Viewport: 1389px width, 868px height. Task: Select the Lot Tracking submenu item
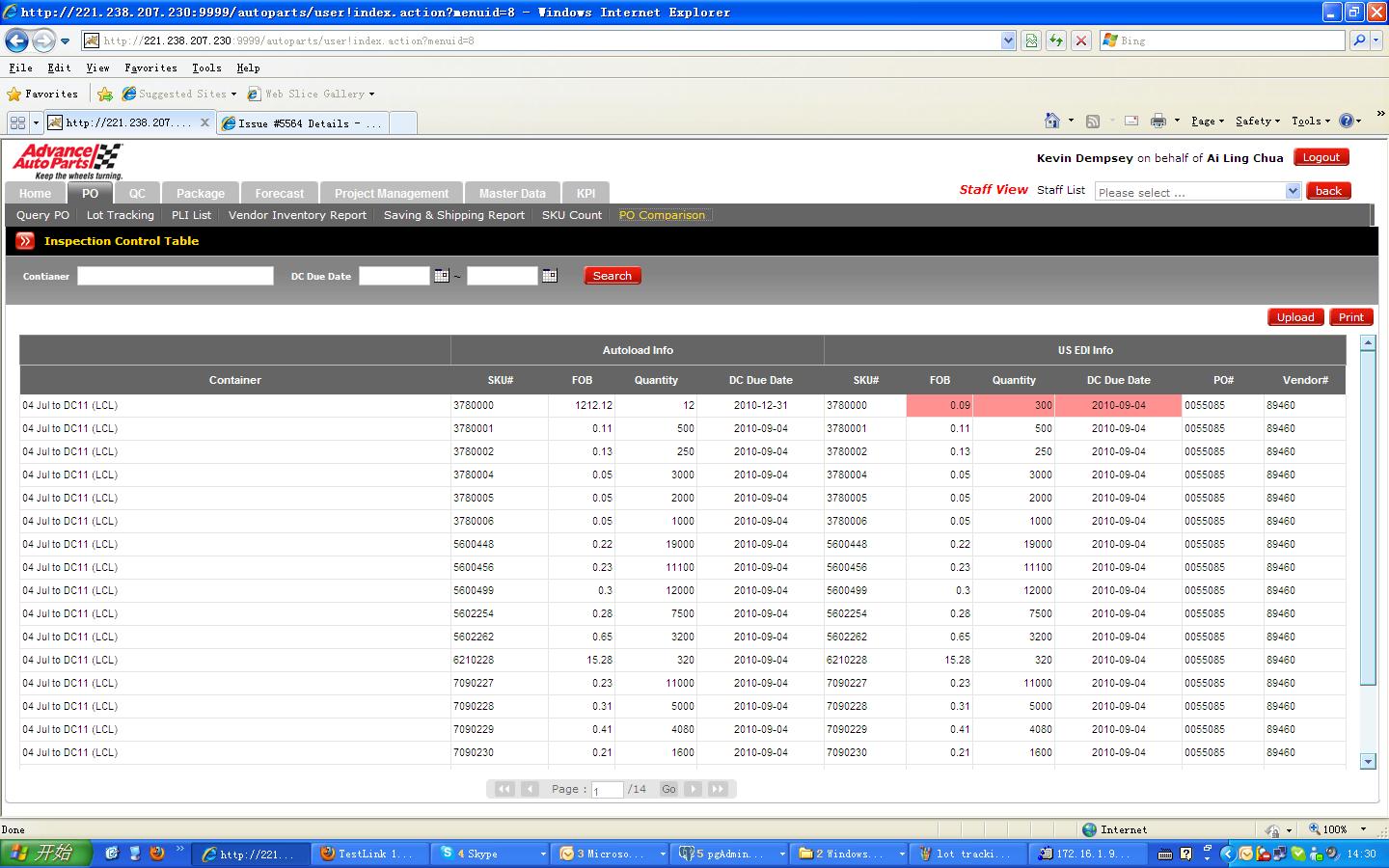point(120,215)
